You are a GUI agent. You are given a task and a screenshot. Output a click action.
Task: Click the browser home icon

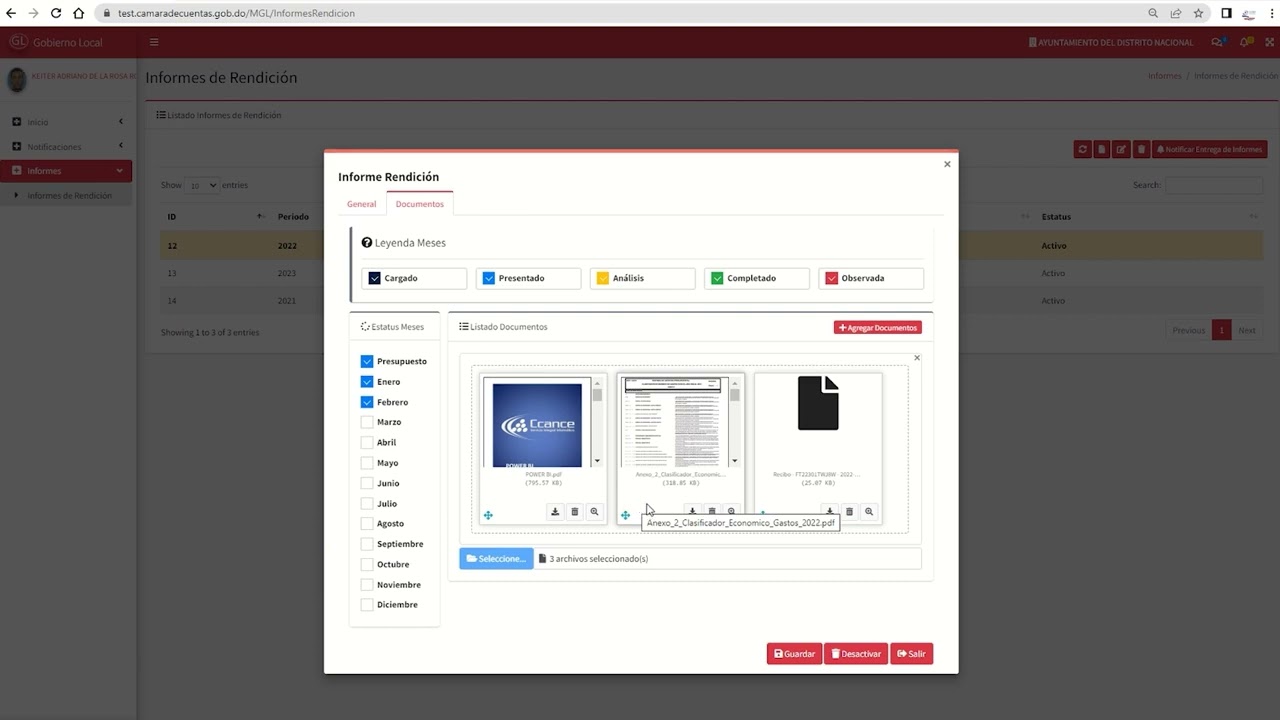[79, 13]
